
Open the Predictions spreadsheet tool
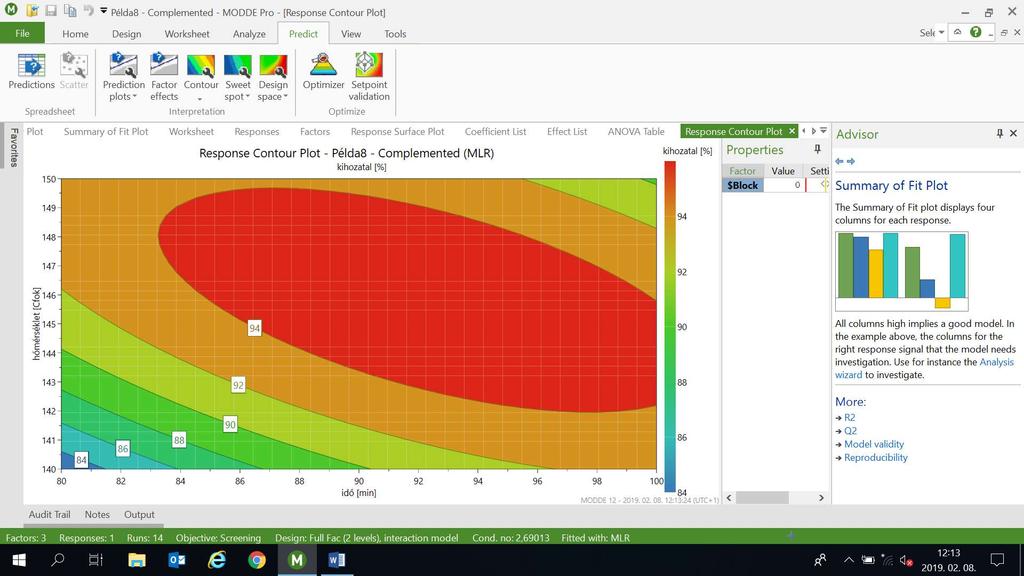(31, 71)
